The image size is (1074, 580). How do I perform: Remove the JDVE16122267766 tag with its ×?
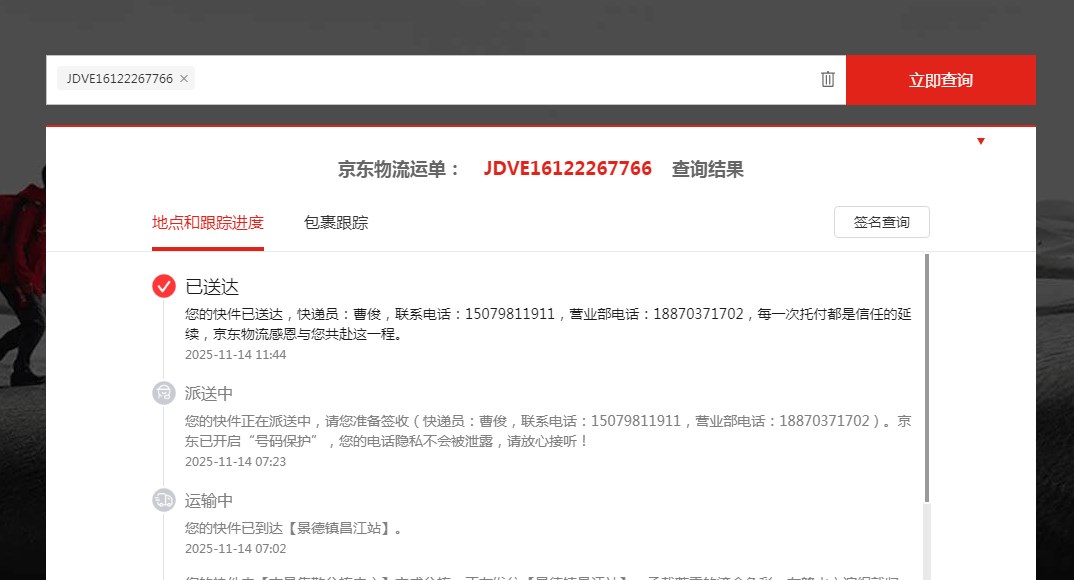coord(184,79)
